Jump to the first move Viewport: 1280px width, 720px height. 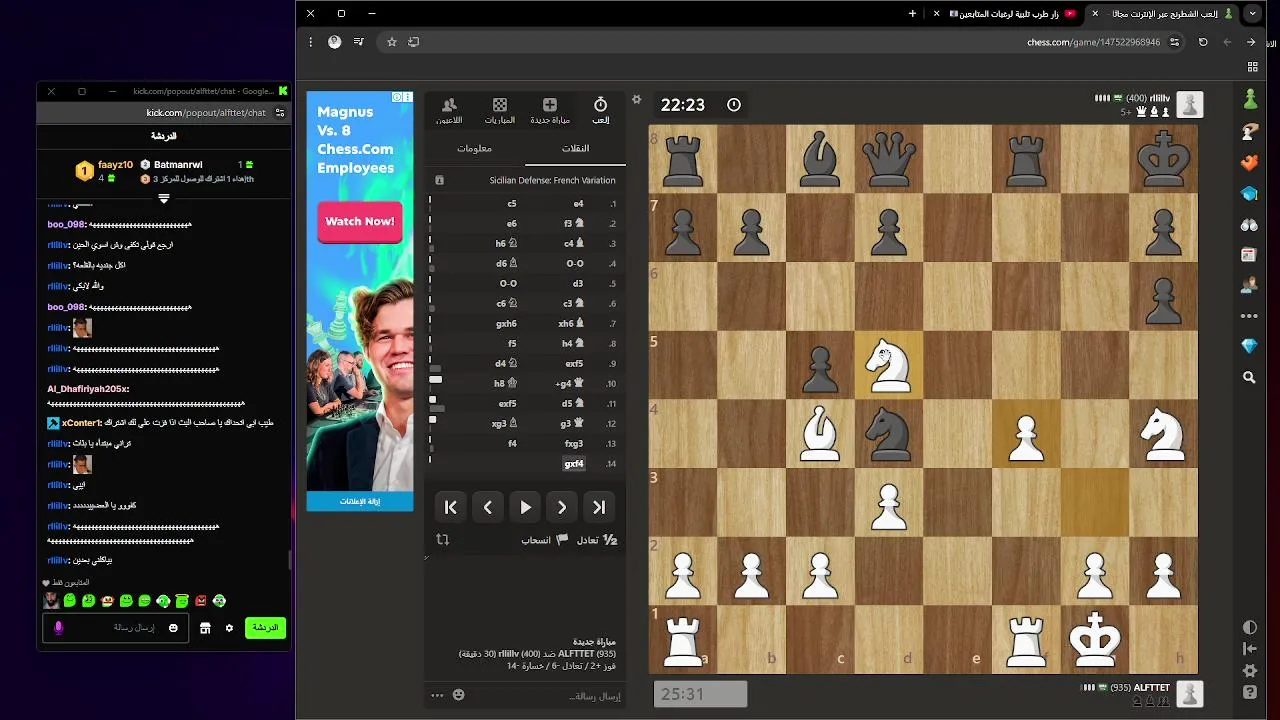(x=451, y=507)
